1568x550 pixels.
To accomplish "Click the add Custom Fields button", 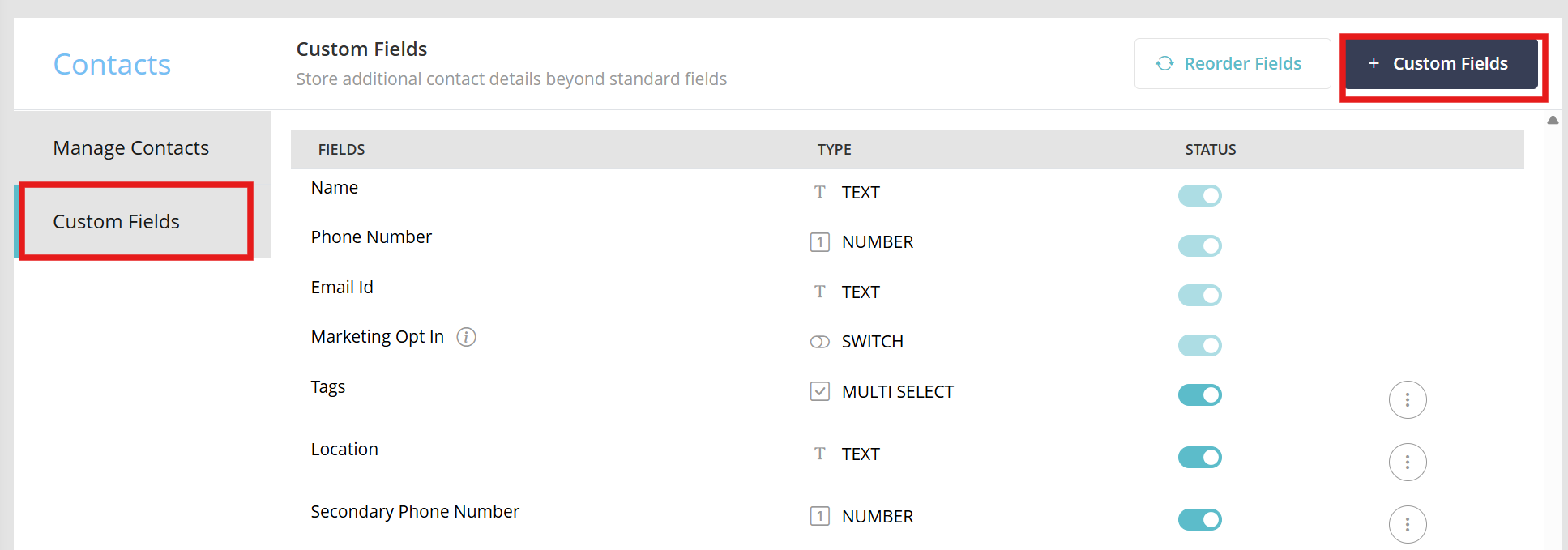I will click(1441, 63).
